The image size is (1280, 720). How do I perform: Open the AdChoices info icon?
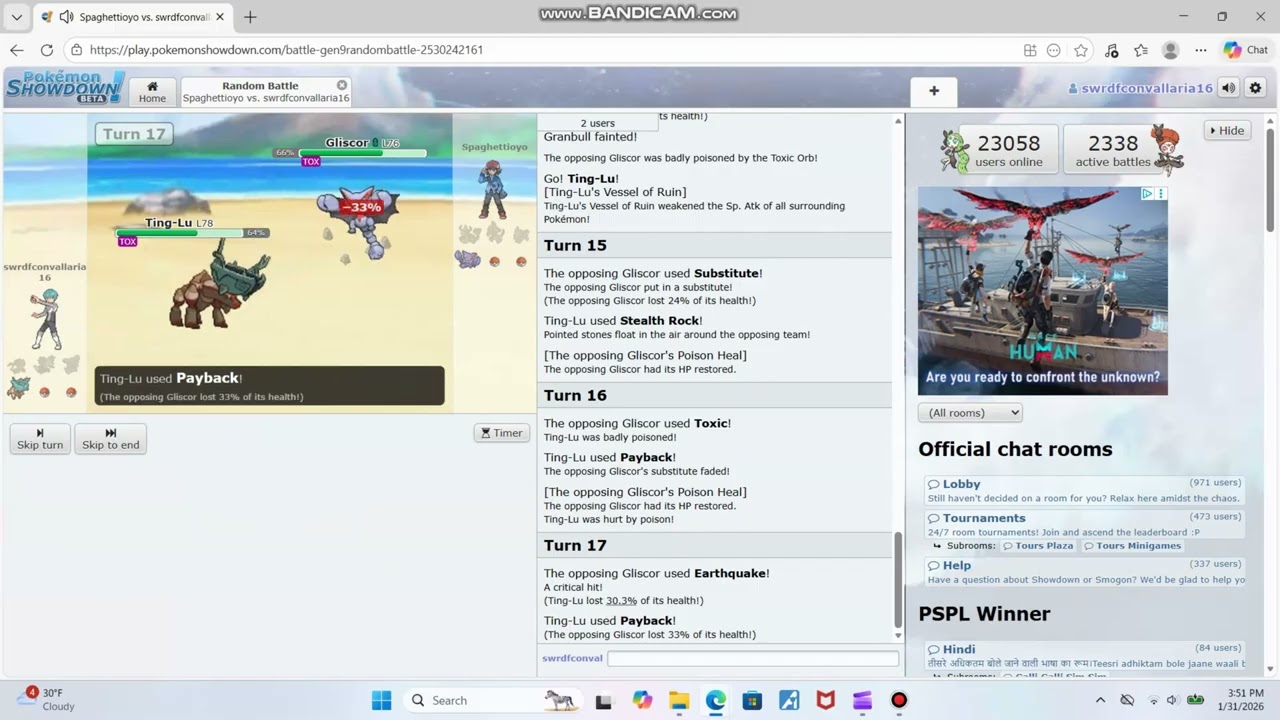(1147, 194)
